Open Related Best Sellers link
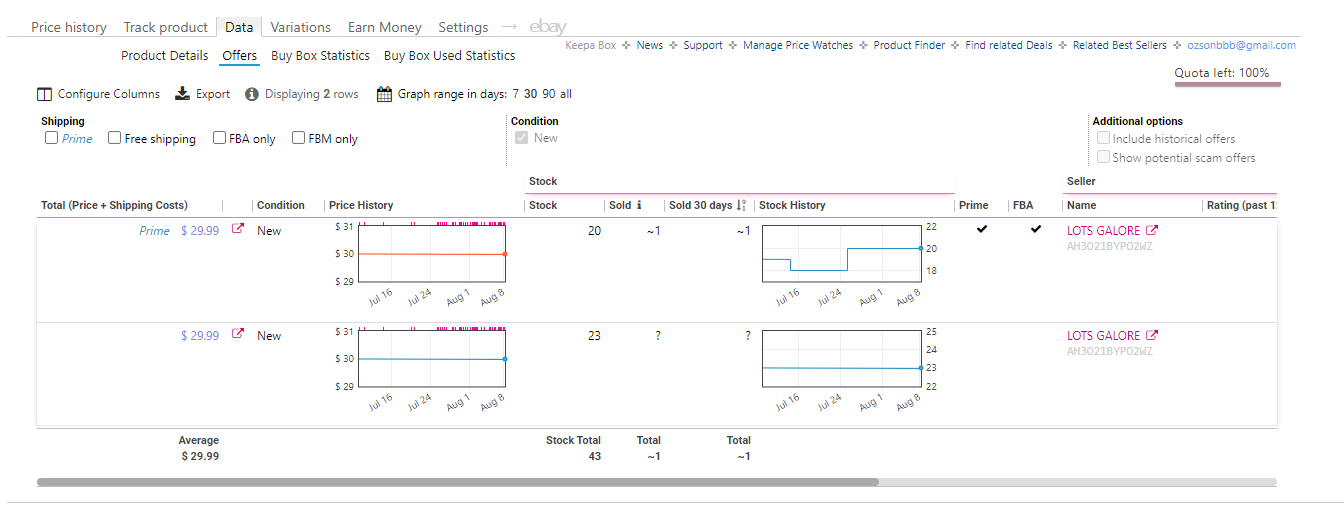Image resolution: width=1344 pixels, height=507 pixels. [x=1120, y=45]
